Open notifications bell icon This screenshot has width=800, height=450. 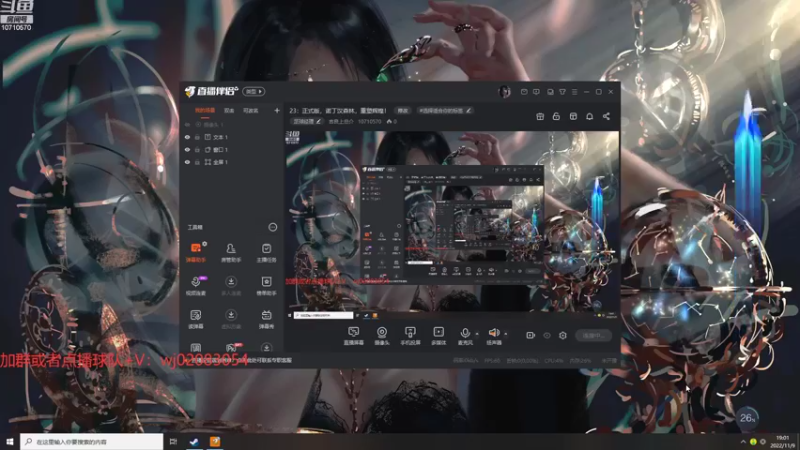point(589,116)
